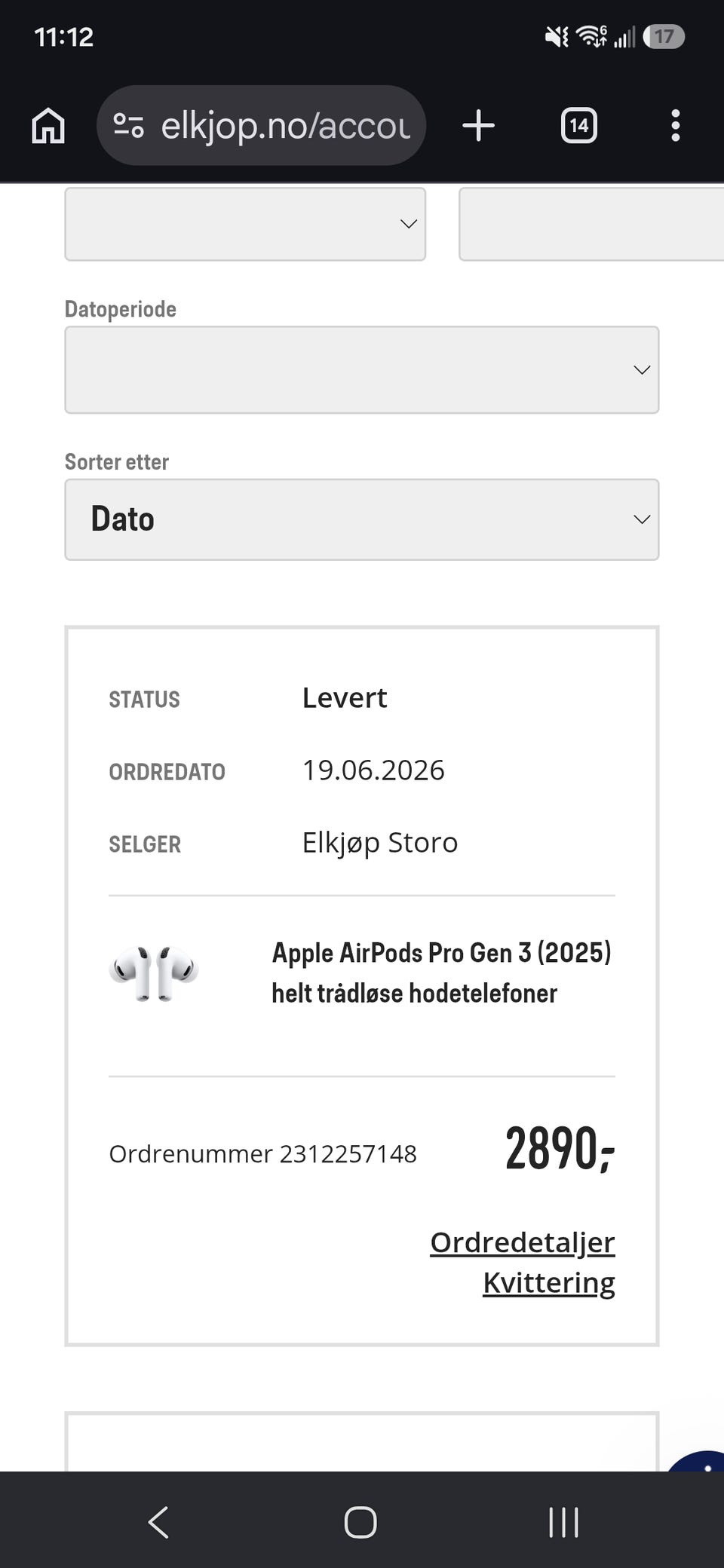Tap the Android home navigation button
Image resolution: width=724 pixels, height=1568 pixels.
(360, 1522)
